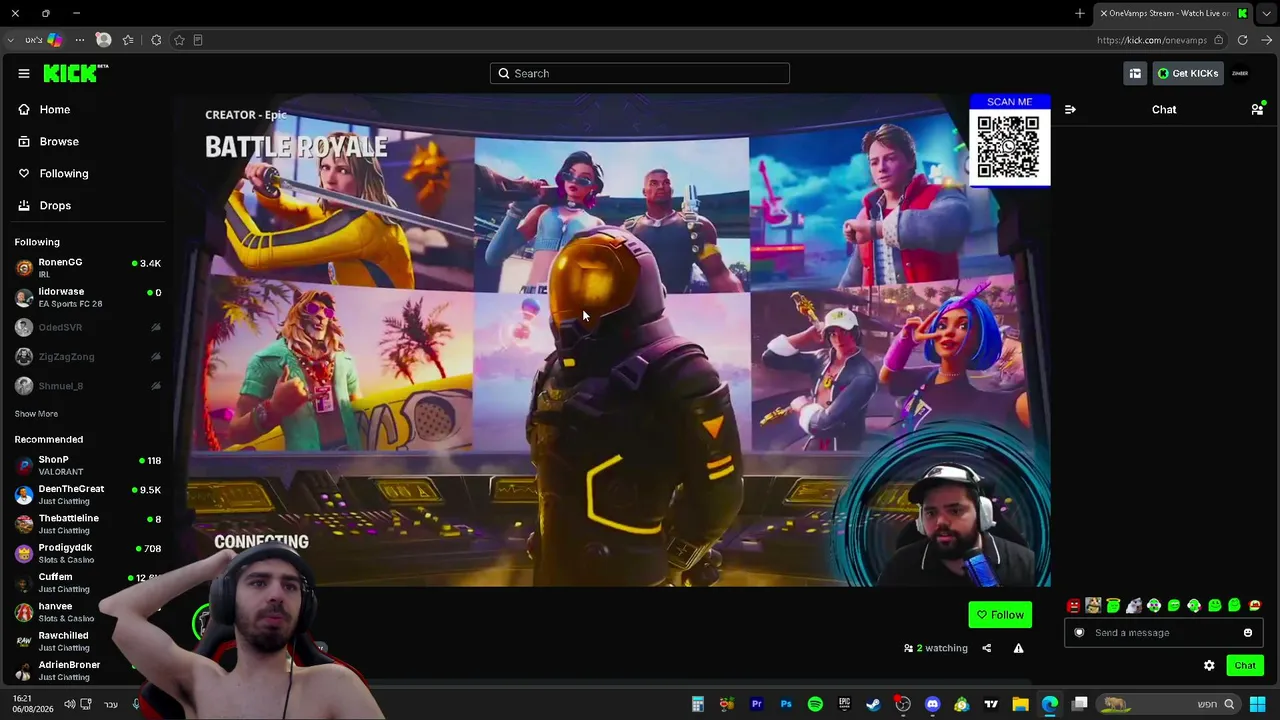The height and width of the screenshot is (720, 1280).
Task: Go to the Kick logo homepage
Action: [76, 73]
